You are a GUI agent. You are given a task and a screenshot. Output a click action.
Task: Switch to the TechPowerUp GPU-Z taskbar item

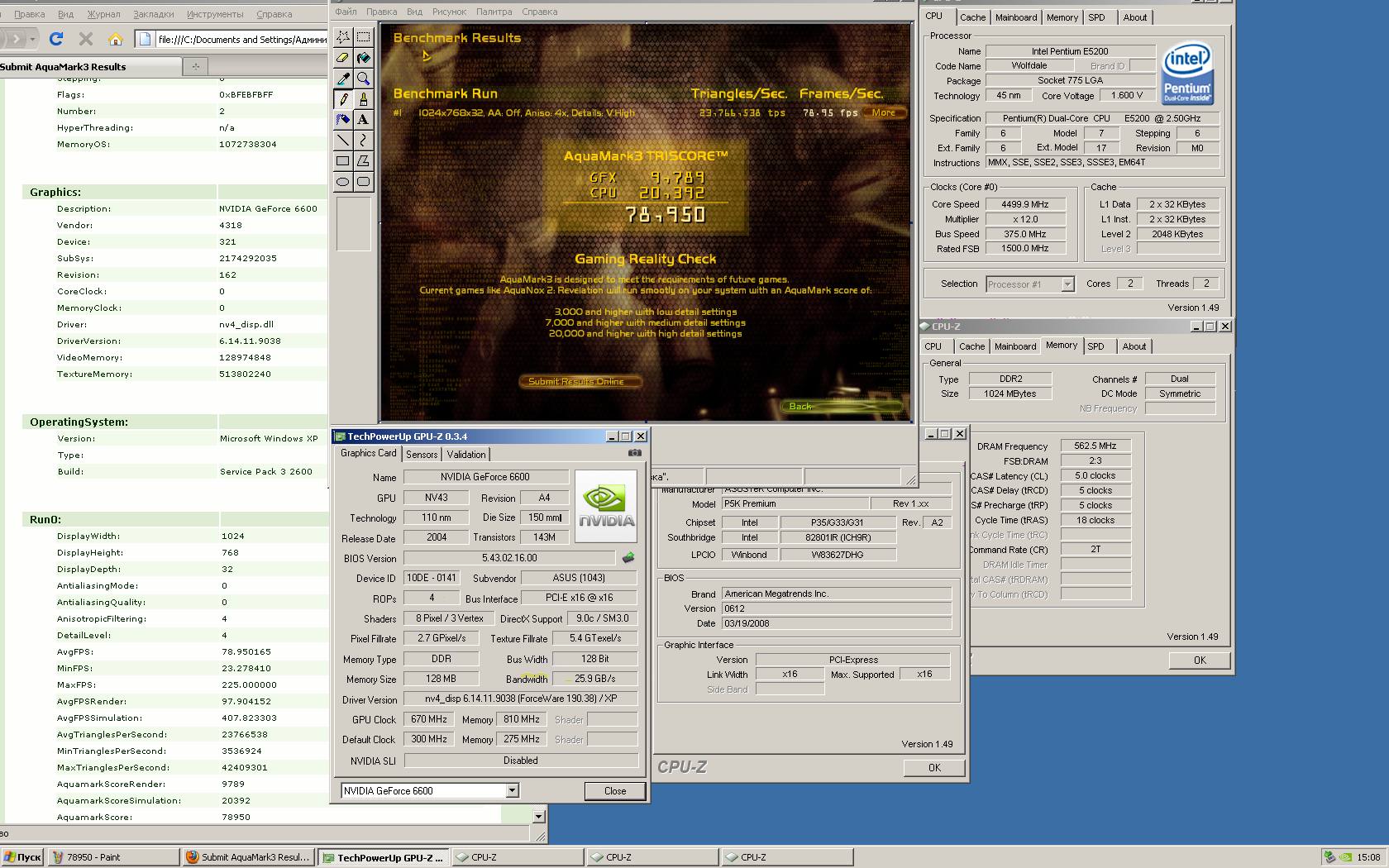(x=384, y=857)
